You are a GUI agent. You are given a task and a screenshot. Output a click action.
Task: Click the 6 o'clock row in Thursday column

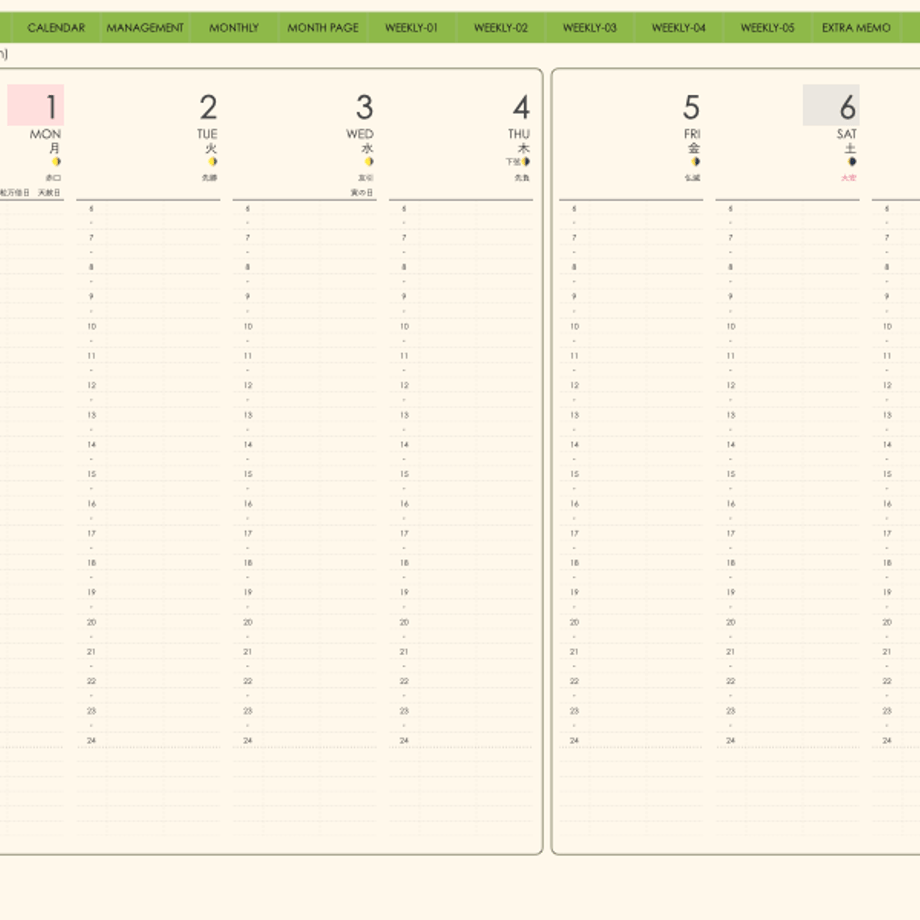tap(461, 208)
